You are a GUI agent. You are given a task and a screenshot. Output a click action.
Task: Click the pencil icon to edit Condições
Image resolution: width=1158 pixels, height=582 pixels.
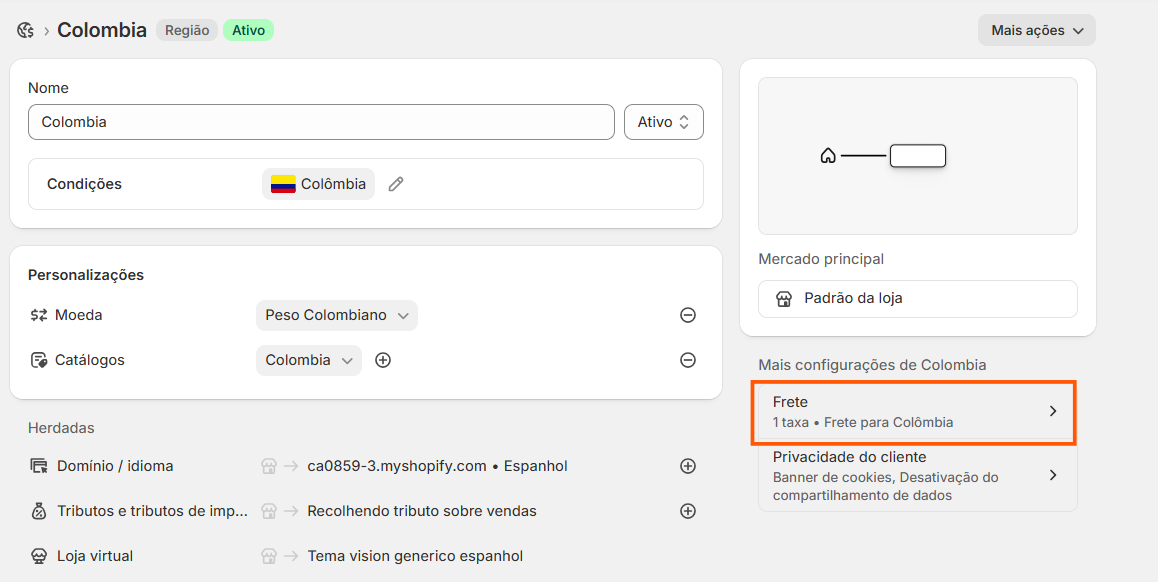point(396,184)
